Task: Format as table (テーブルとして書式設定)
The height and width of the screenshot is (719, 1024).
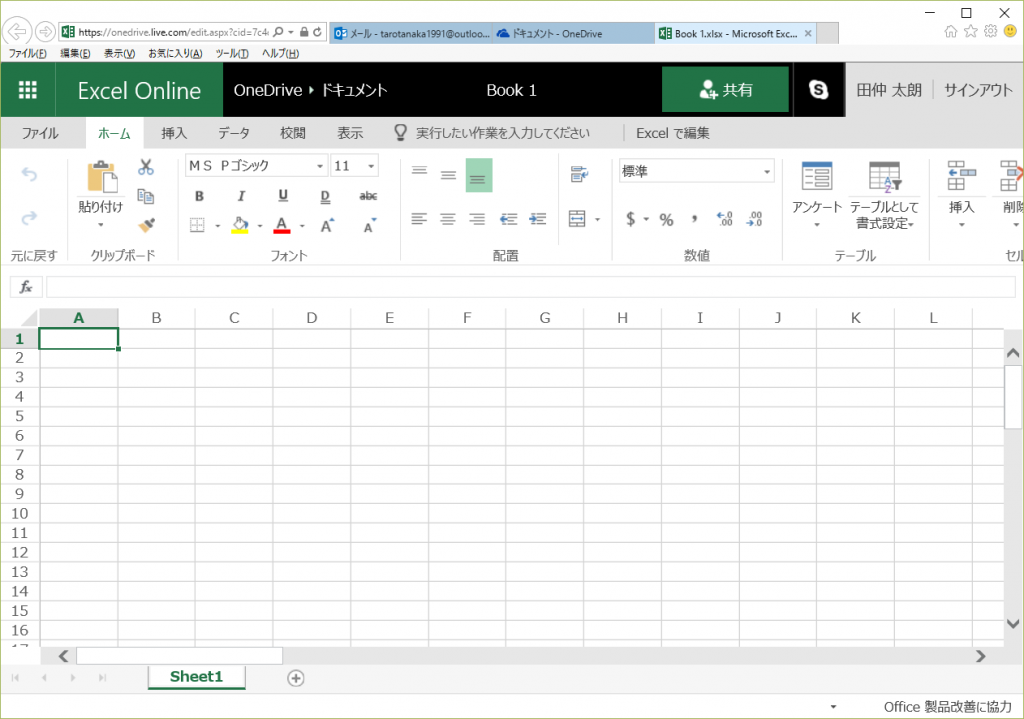Action: (884, 195)
